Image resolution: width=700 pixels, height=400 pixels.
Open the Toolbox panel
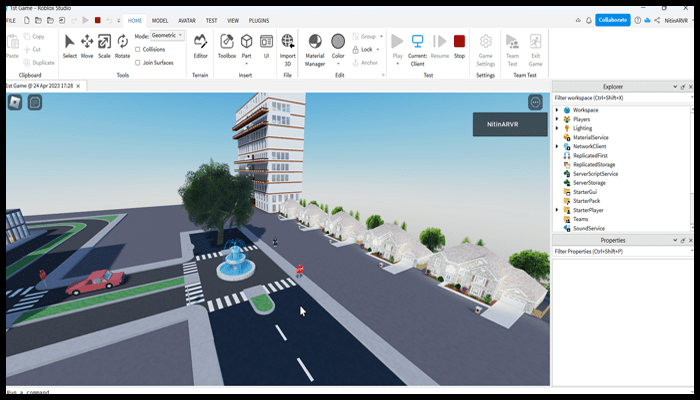(227, 46)
